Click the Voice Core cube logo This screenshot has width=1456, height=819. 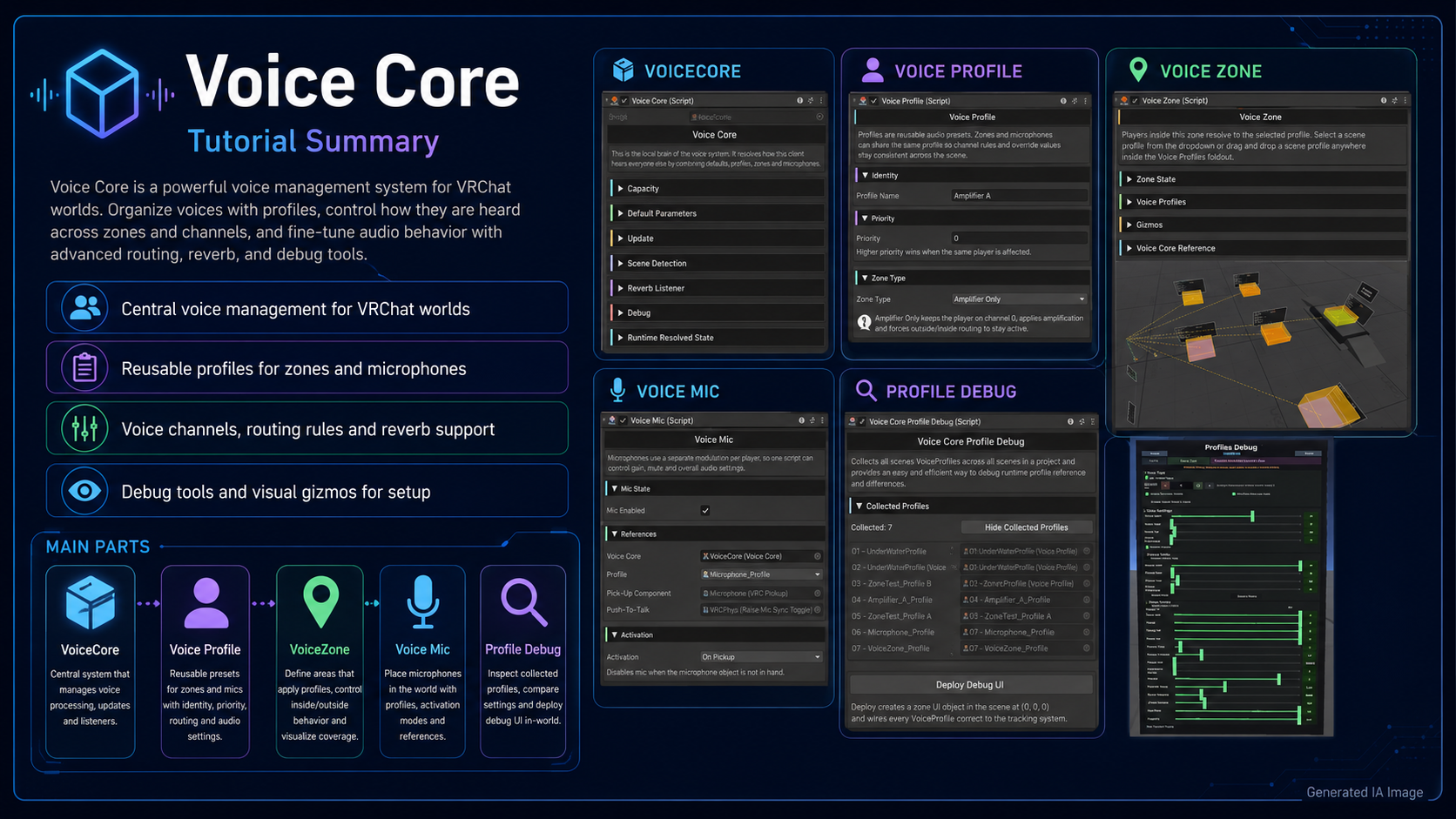tap(103, 94)
